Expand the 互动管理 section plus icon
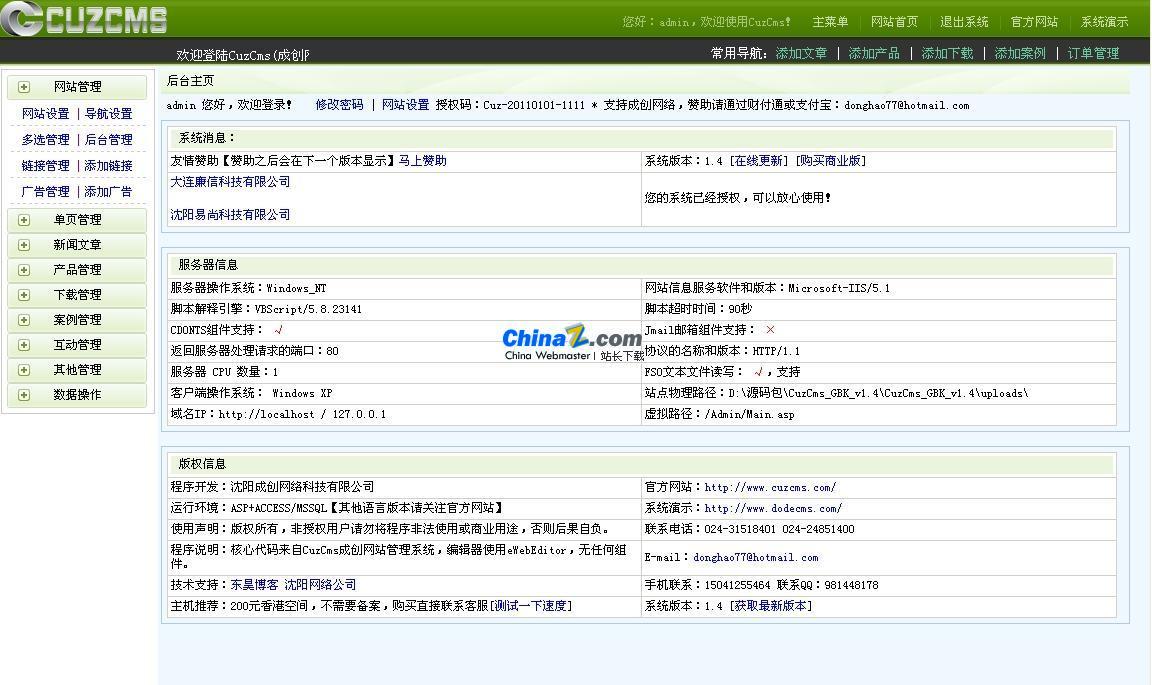The width and height of the screenshot is (1152, 685). click(22, 344)
